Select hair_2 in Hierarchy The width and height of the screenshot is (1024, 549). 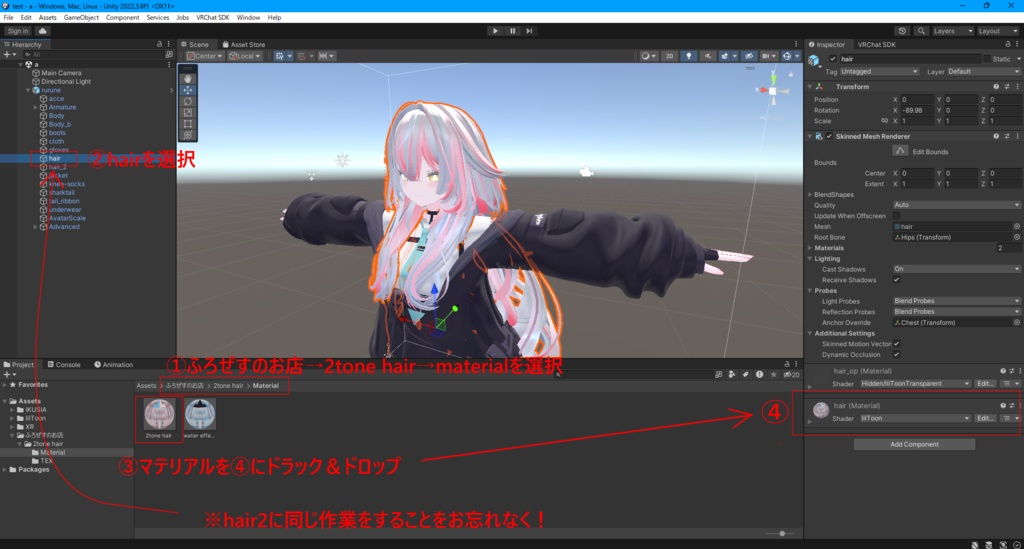57,167
